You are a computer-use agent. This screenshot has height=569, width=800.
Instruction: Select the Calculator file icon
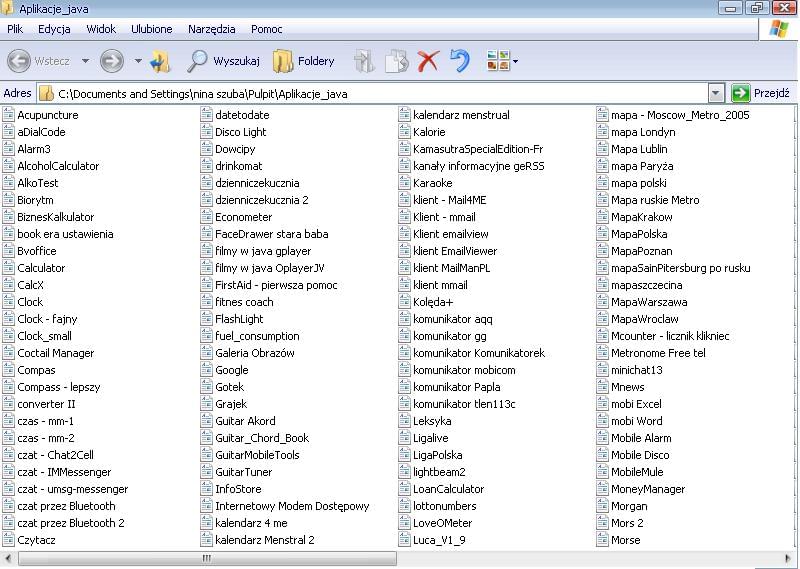[x=8, y=267]
